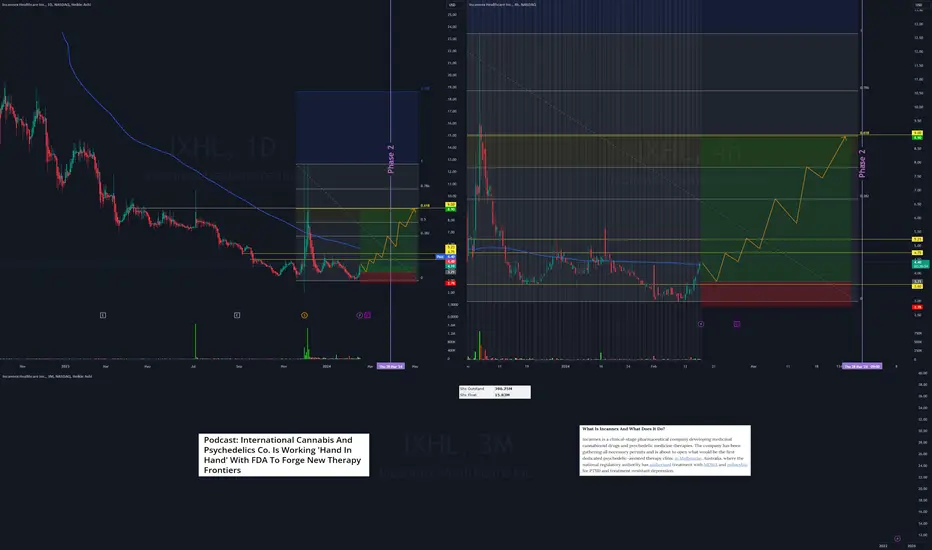This screenshot has width=932, height=550.
Task: Open the USD currency label on the daily chart price axis
Action: [x=452, y=5]
